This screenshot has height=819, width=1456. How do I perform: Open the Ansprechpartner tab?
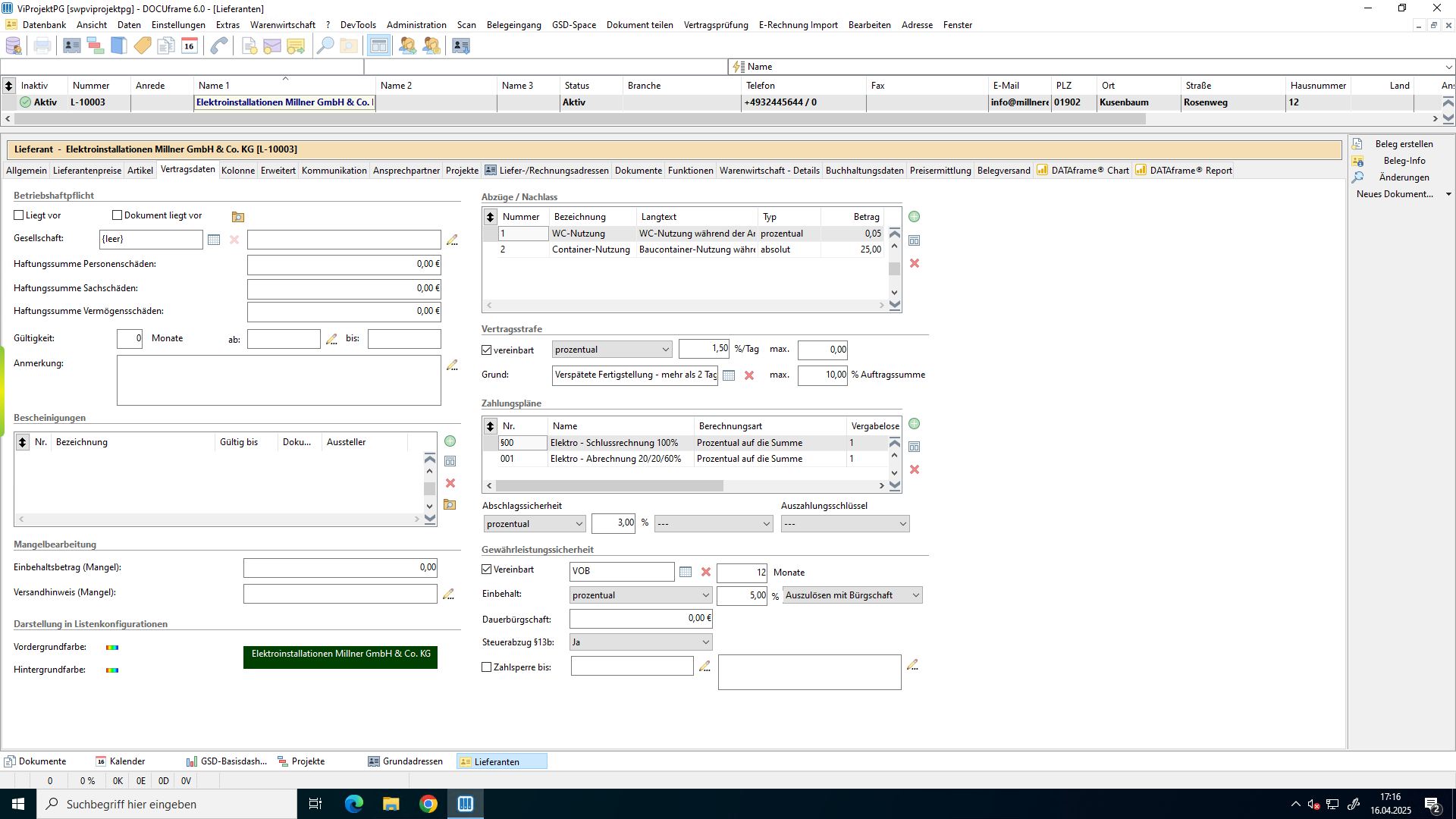406,171
